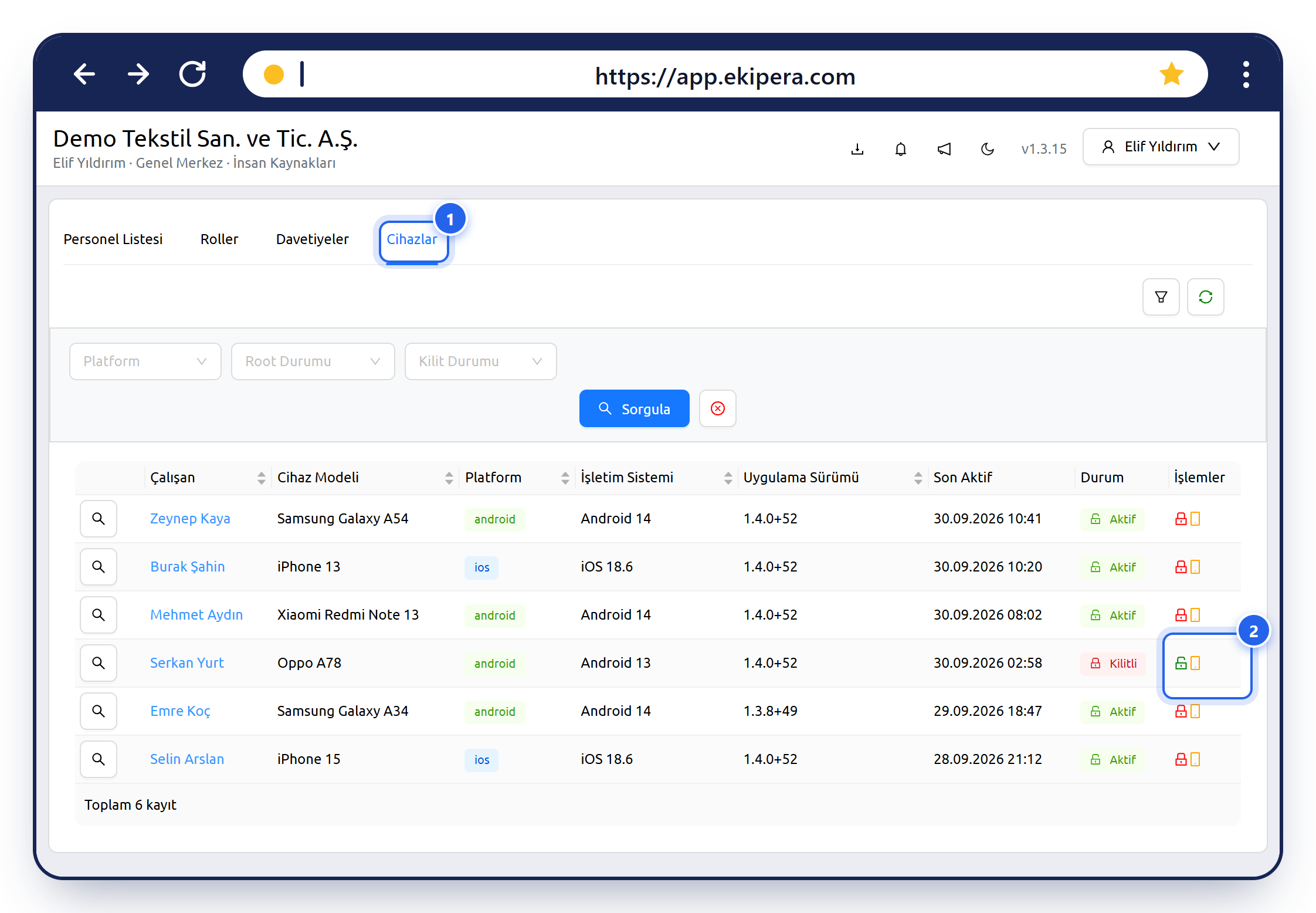Toggle dark mode with the moon icon
This screenshot has height=913, width=1316.
click(988, 149)
